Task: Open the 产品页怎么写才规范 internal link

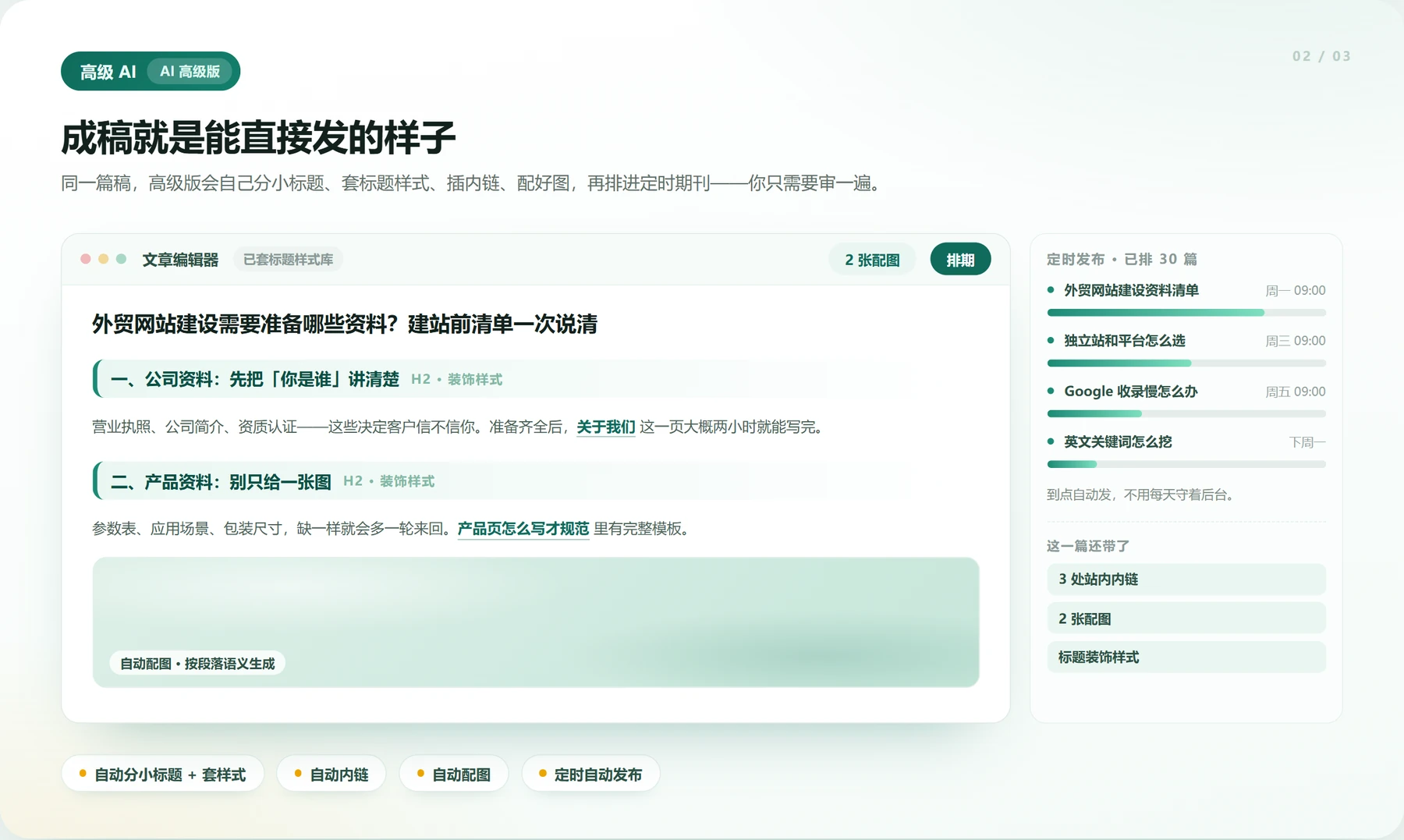Action: [523, 529]
